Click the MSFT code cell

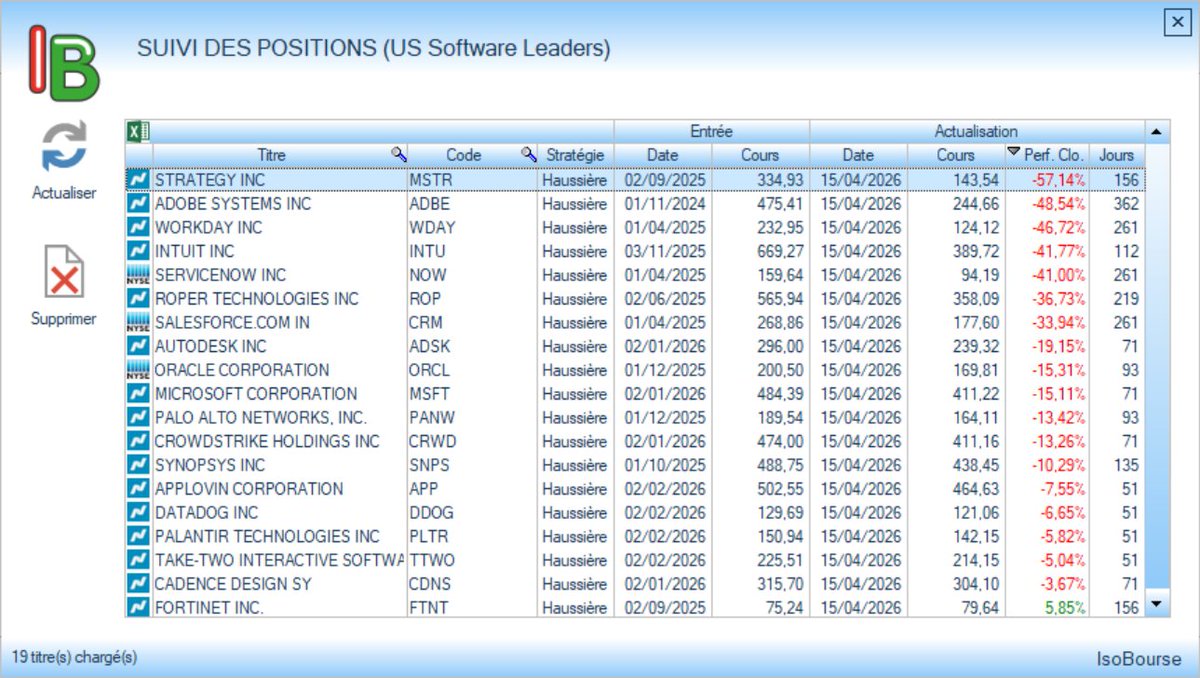(472, 393)
